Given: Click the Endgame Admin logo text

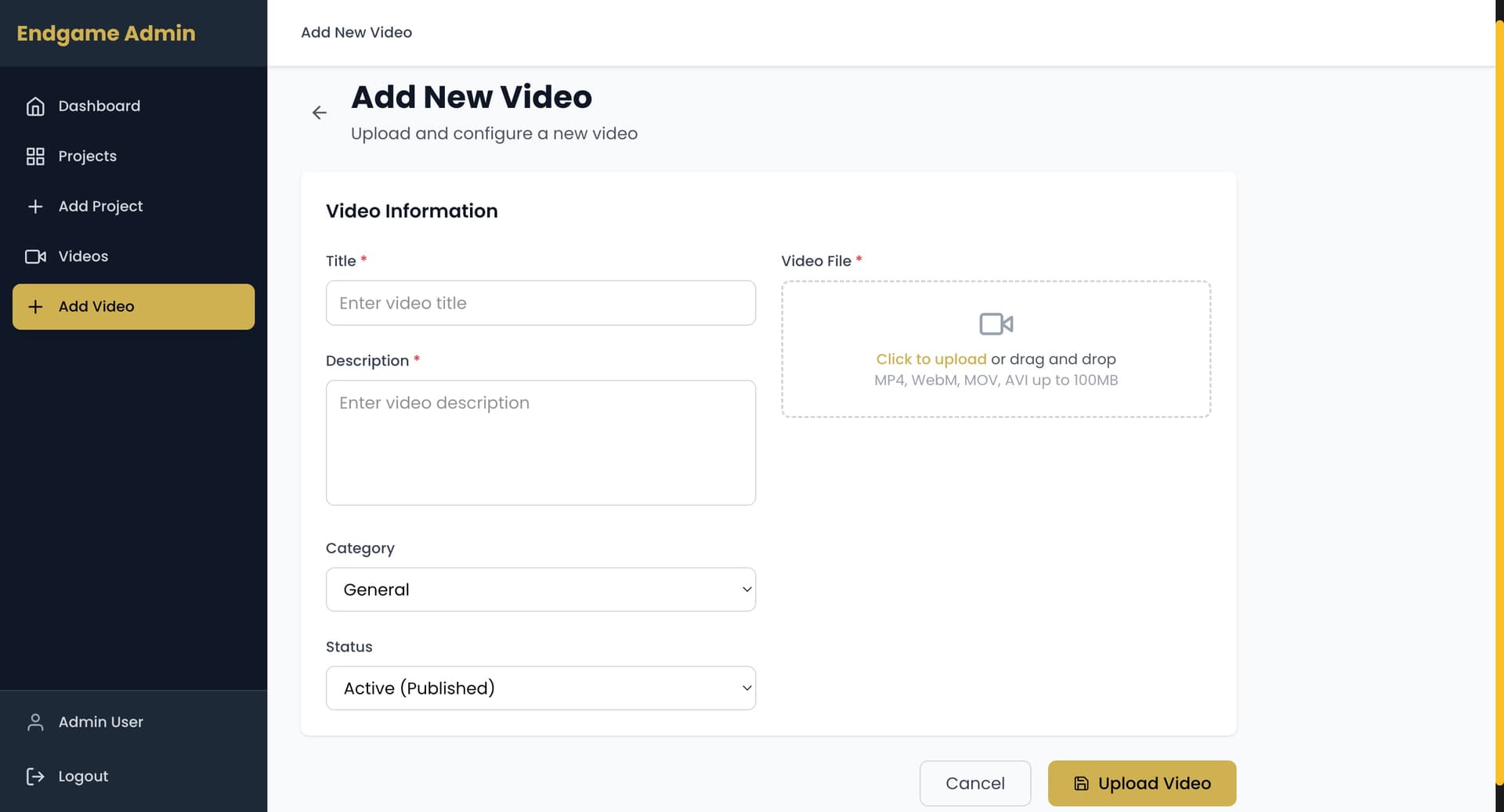Looking at the screenshot, I should pos(106,33).
